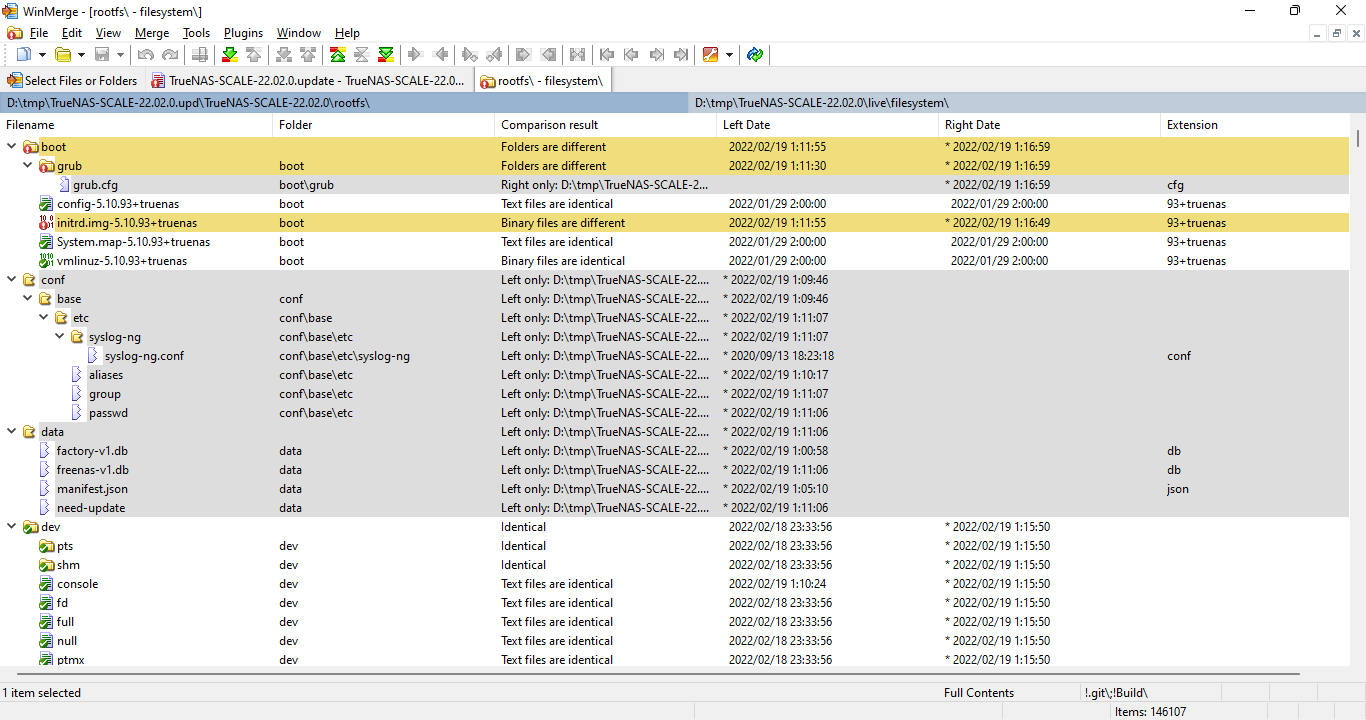Click Copy to Left toolbar icon

tap(440, 54)
